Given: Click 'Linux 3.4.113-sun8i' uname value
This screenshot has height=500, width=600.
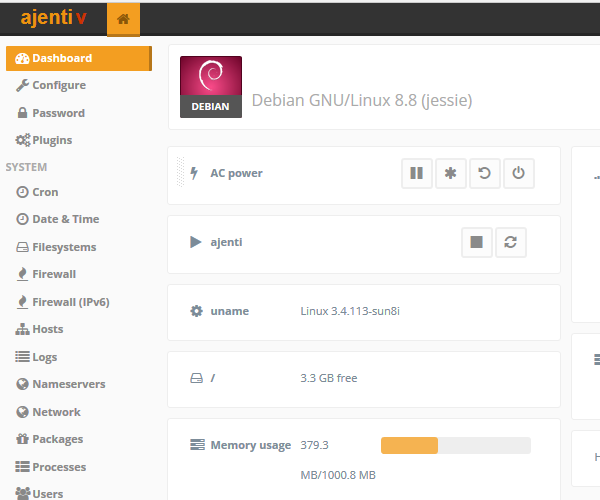Looking at the screenshot, I should pyautogui.click(x=350, y=311).
